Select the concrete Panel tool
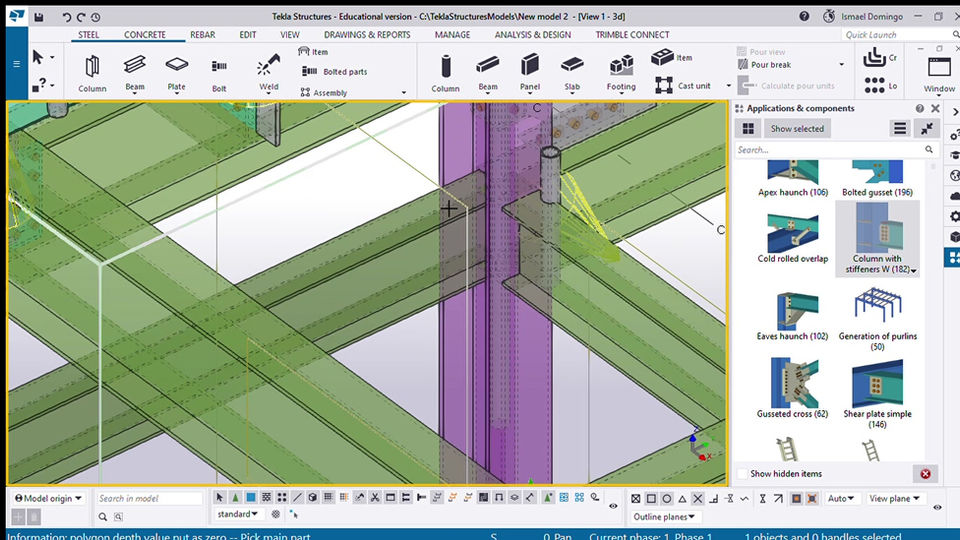Image resolution: width=960 pixels, height=540 pixels. (530, 73)
